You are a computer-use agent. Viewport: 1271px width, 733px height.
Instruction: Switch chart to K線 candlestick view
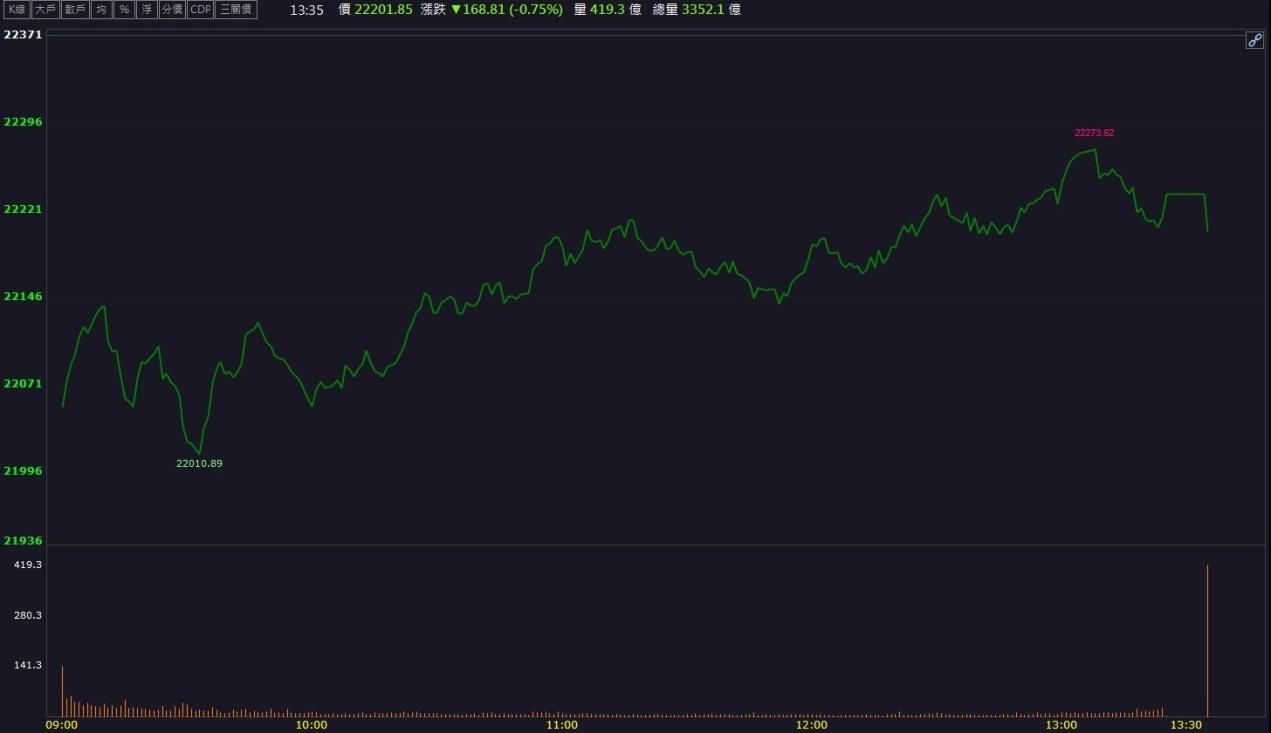[x=16, y=9]
